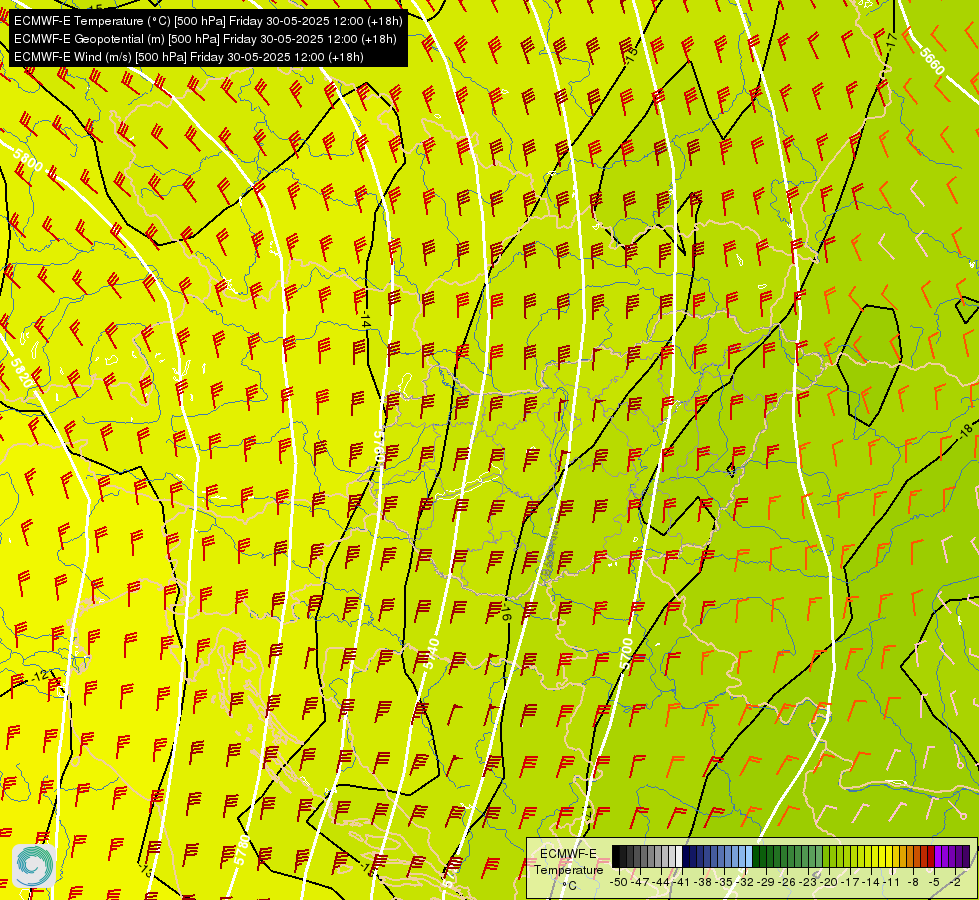Click the 5780 geopotential contour label

tap(242, 849)
